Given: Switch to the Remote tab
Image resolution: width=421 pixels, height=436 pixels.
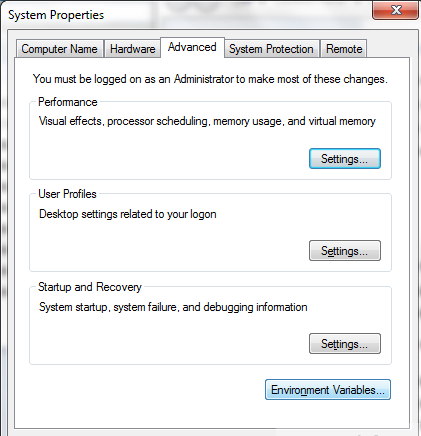Looking at the screenshot, I should [344, 49].
